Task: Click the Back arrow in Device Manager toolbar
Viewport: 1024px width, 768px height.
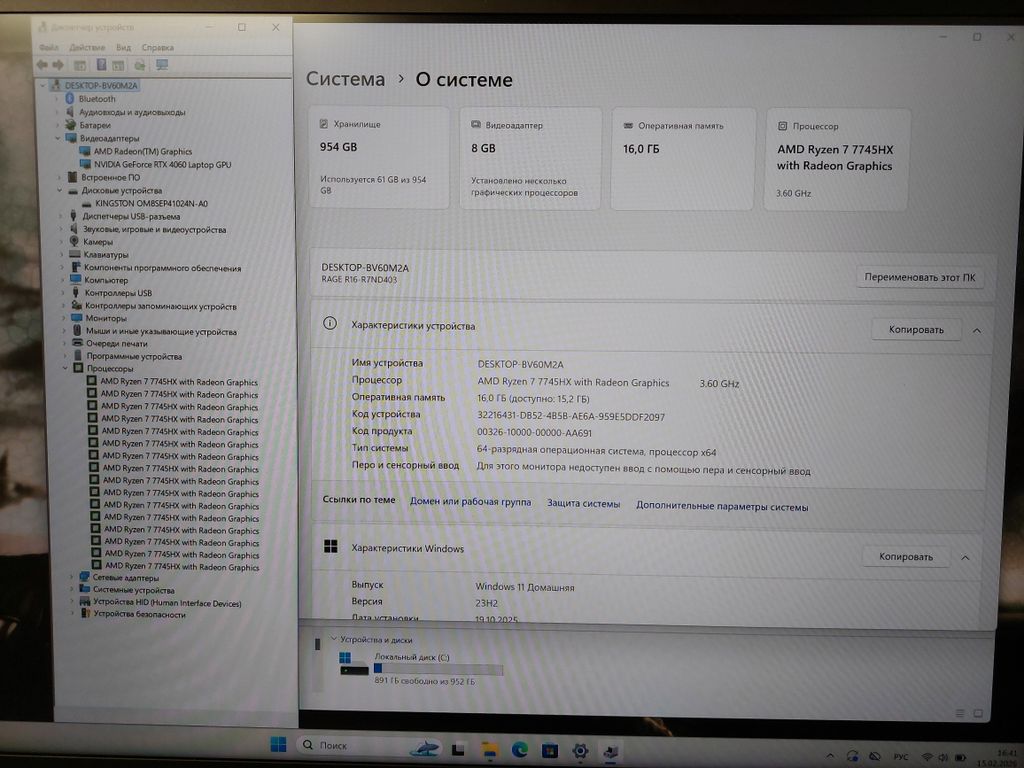Action: 43,65
